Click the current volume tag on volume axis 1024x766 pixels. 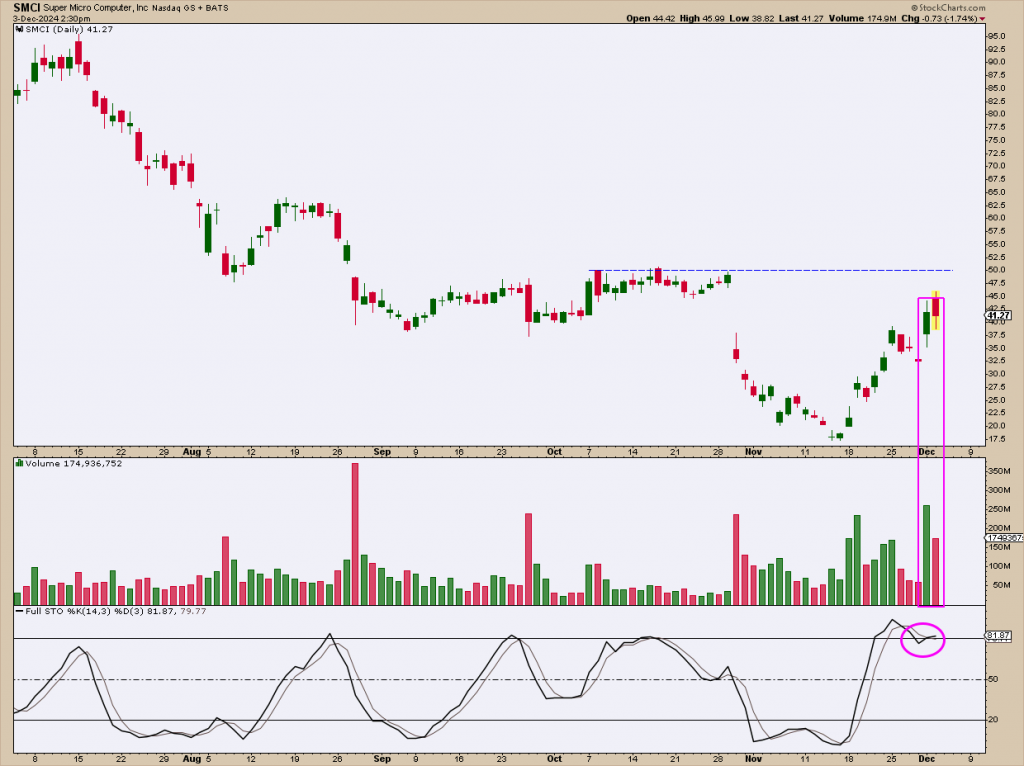click(x=1004, y=537)
